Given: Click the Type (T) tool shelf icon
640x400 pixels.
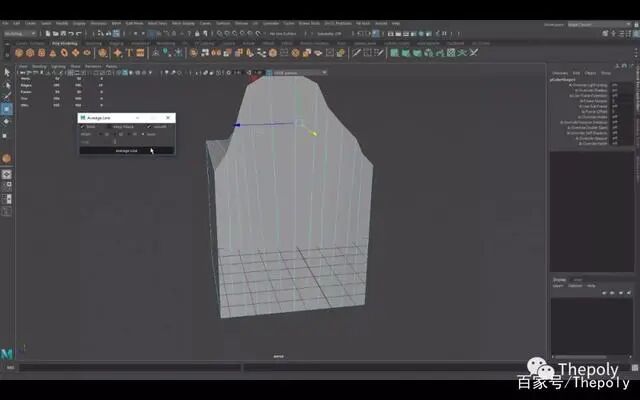Looking at the screenshot, I should (129, 53).
